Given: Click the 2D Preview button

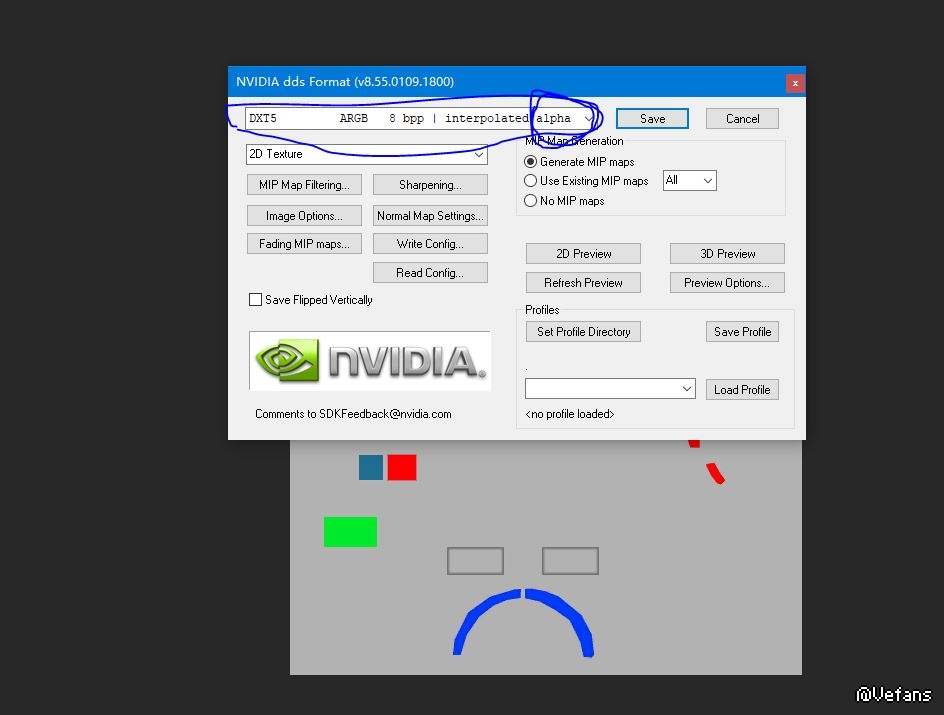Looking at the screenshot, I should point(583,253).
